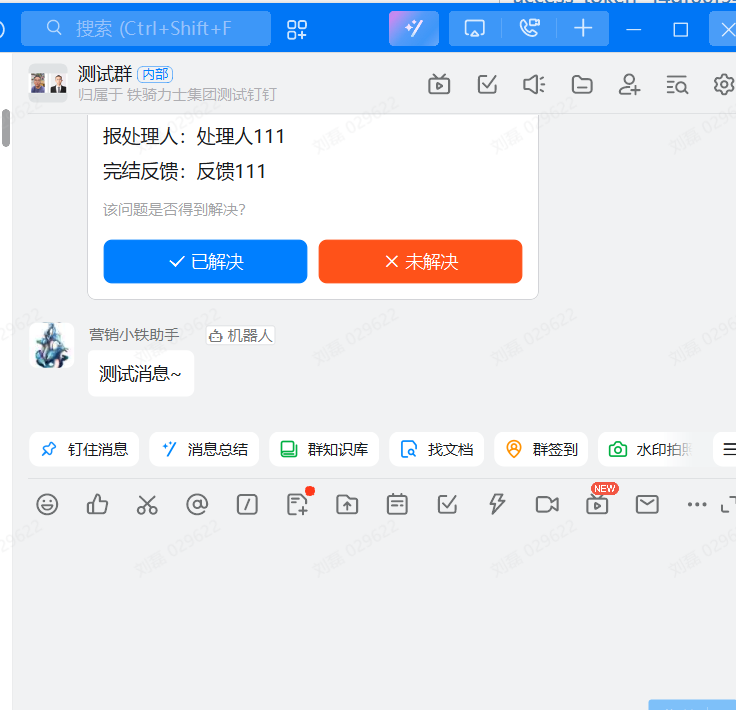Insert an @ mention
736x710 pixels.
point(197,505)
